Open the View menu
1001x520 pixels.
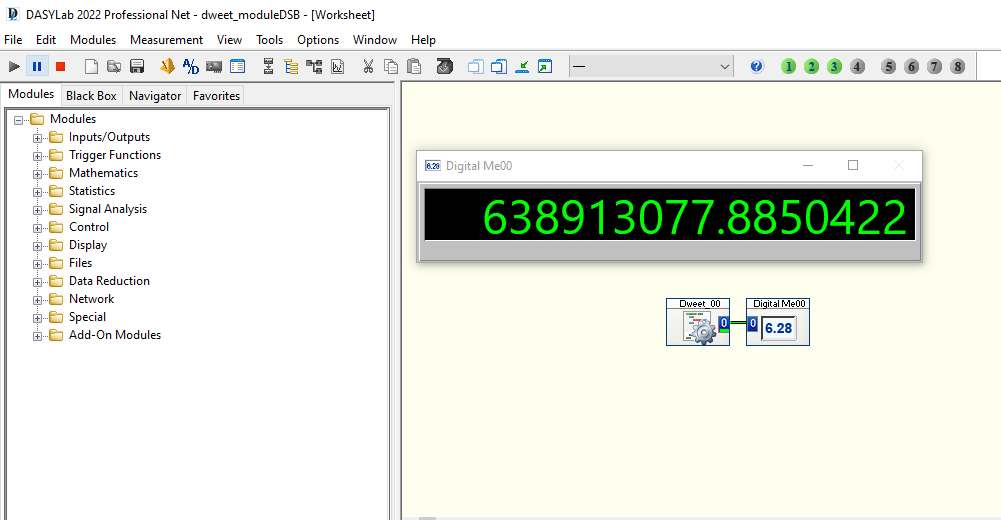229,40
